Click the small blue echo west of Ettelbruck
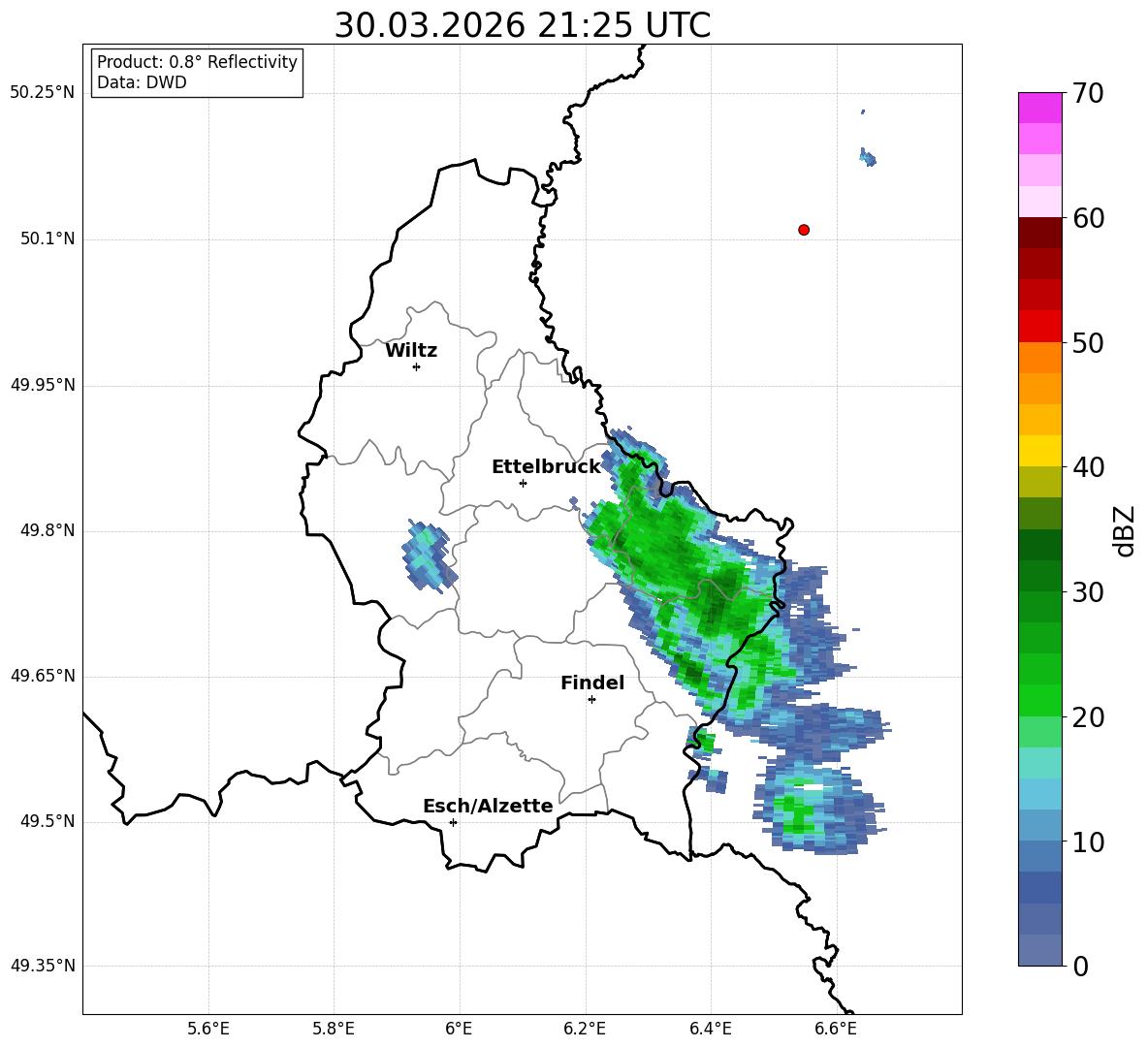 (x=430, y=556)
